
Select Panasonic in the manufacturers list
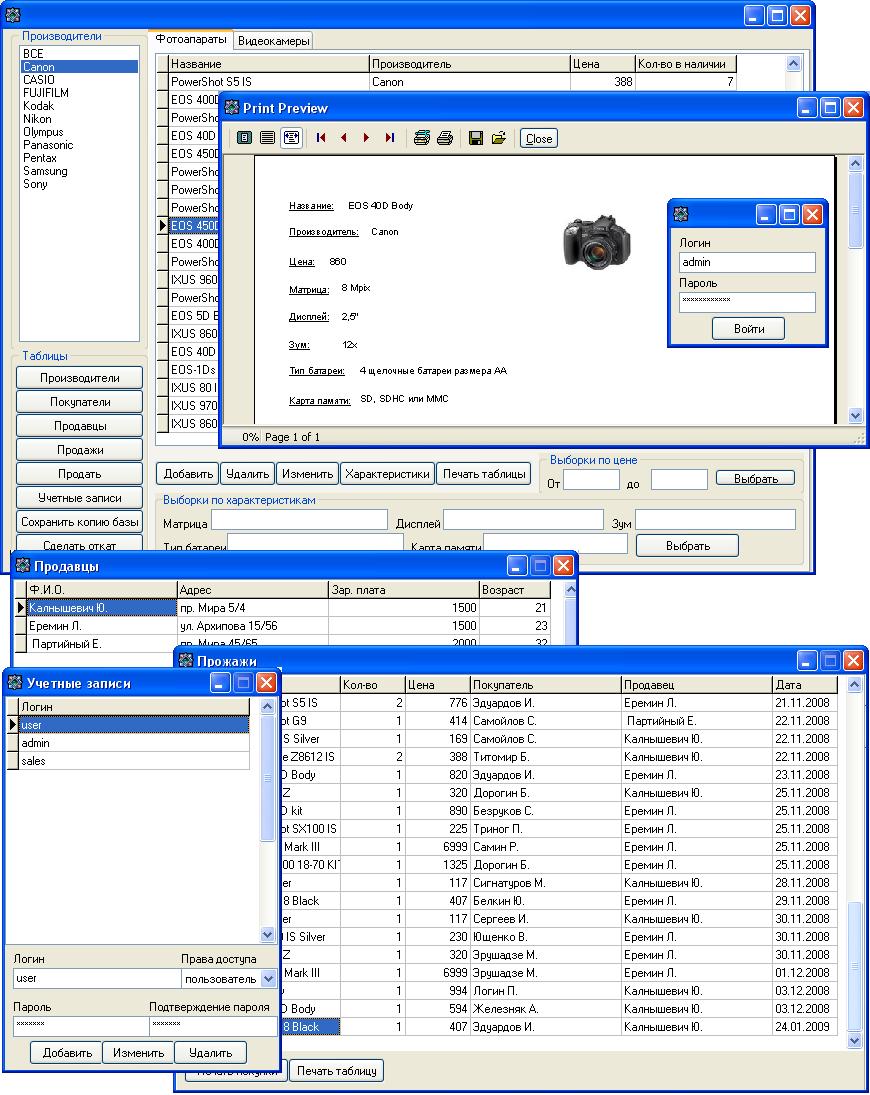pyautogui.click(x=79, y=145)
